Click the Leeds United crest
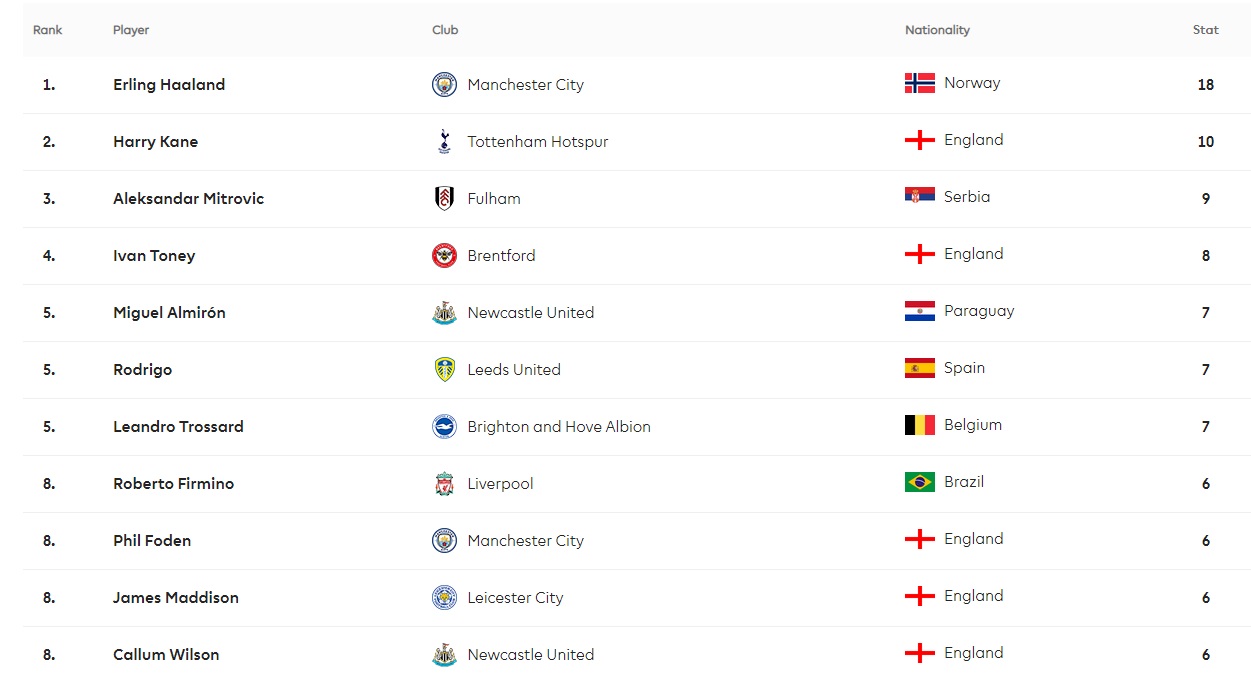The height and width of the screenshot is (681, 1251). coord(444,370)
